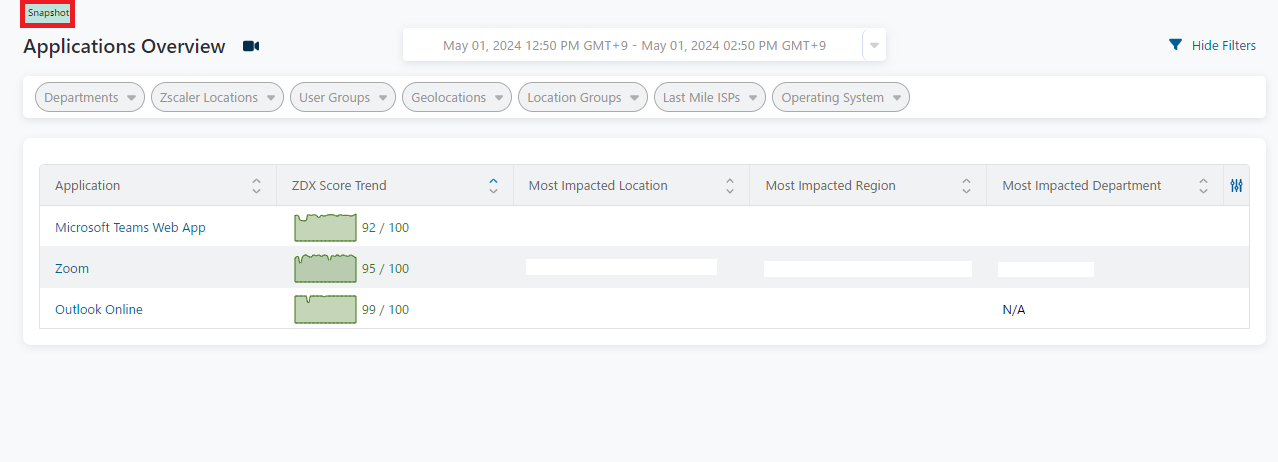
Task: Open the Microsoft Teams Web App link
Action: [130, 227]
